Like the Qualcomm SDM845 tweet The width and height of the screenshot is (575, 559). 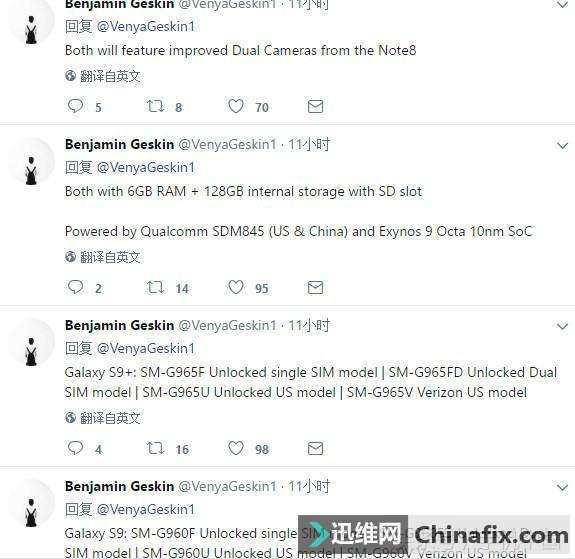click(236, 287)
